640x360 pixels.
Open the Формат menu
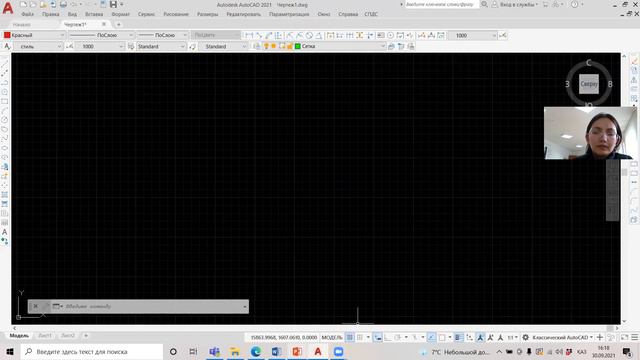tap(121, 14)
